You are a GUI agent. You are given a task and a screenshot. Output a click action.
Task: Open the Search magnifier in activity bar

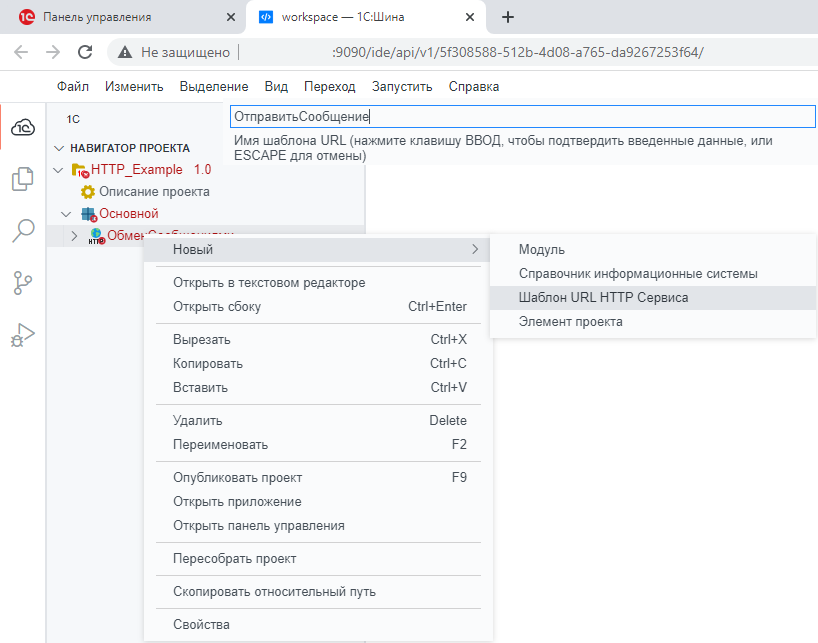[22, 231]
